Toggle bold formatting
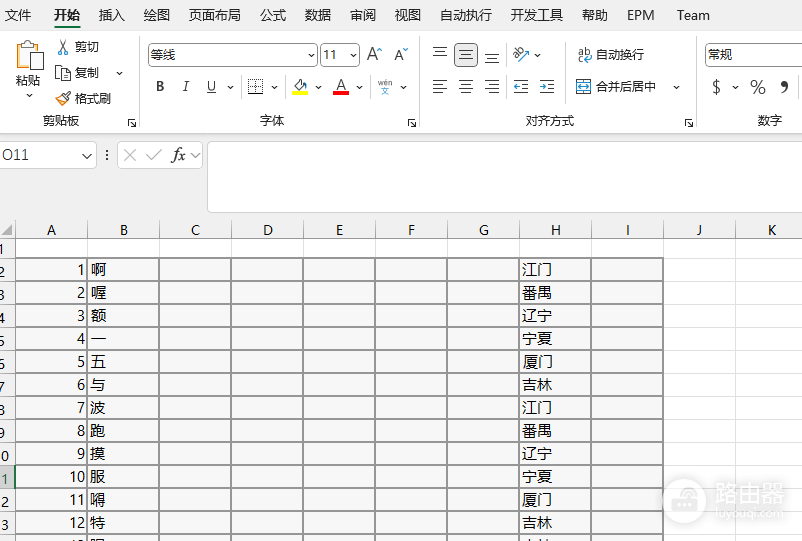This screenshot has width=802, height=541. point(160,86)
